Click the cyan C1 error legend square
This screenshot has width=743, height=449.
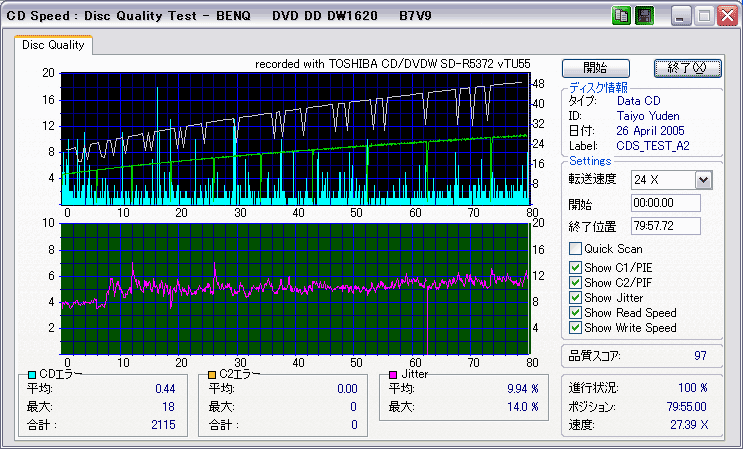[x=32, y=374]
